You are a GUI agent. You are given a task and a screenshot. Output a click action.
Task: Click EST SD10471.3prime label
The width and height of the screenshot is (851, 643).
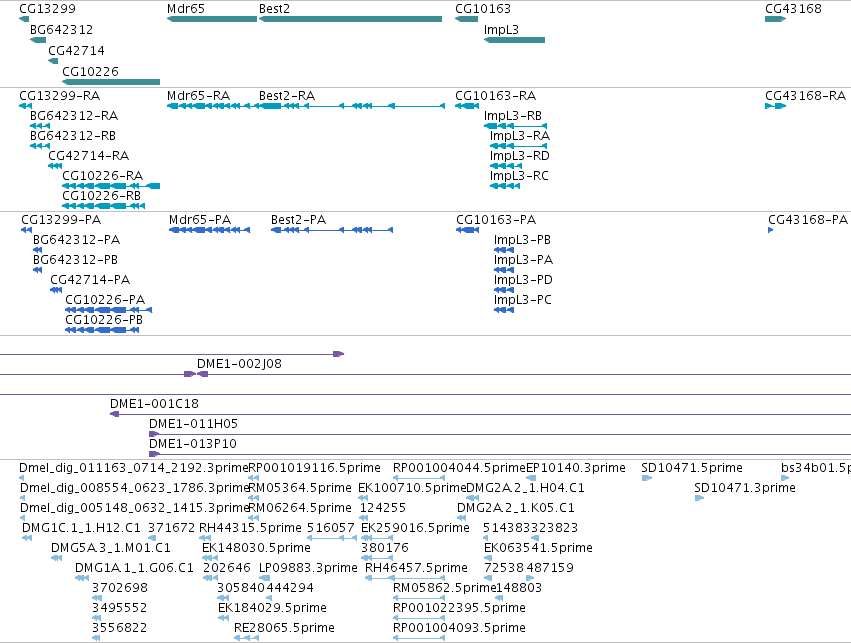pyautogui.click(x=745, y=488)
